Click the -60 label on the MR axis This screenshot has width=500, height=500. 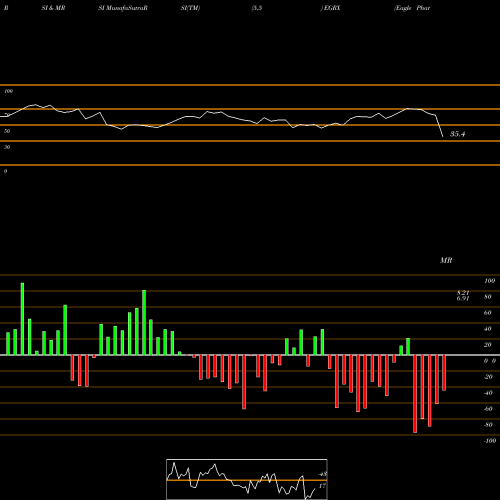tap(488, 409)
